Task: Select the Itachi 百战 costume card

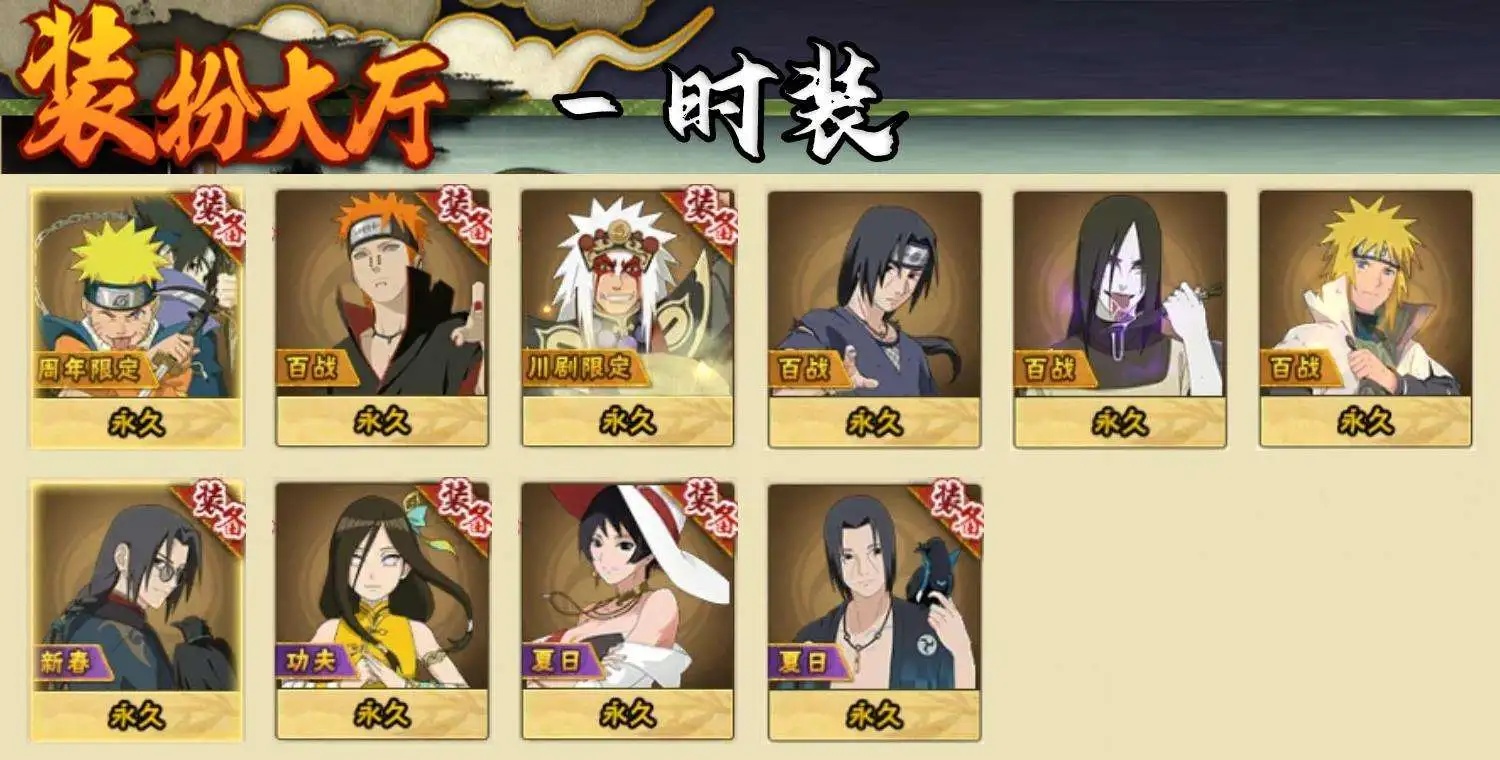Action: point(874,318)
